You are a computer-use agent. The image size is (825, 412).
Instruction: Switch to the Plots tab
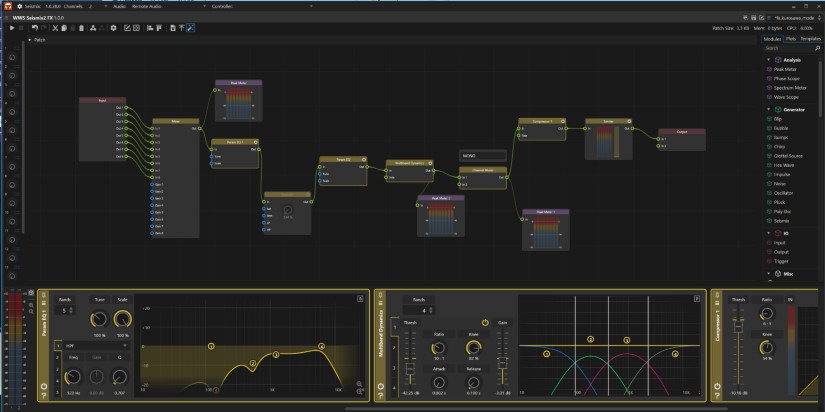[x=791, y=38]
